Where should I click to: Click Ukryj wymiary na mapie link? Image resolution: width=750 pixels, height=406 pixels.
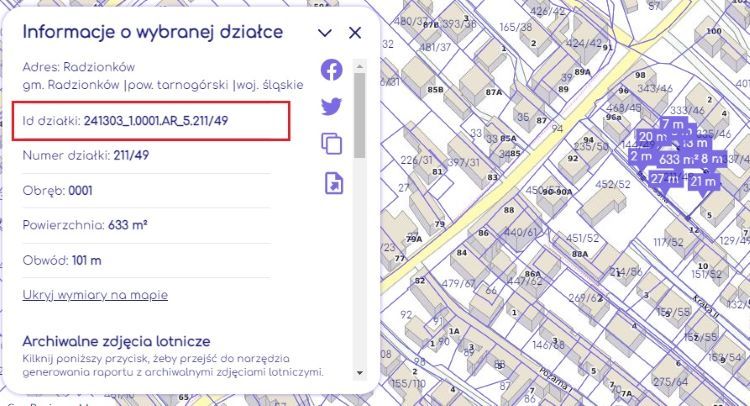pyautogui.click(x=95, y=295)
